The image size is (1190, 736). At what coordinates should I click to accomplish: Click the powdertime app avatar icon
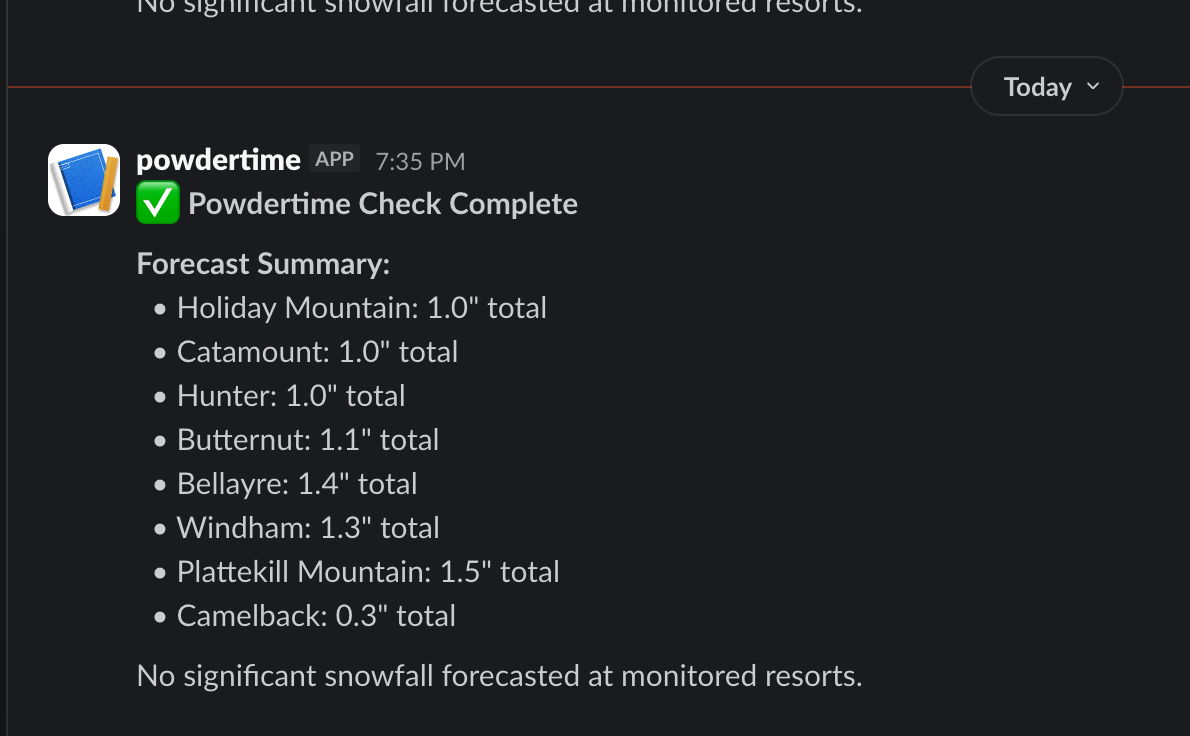click(84, 180)
